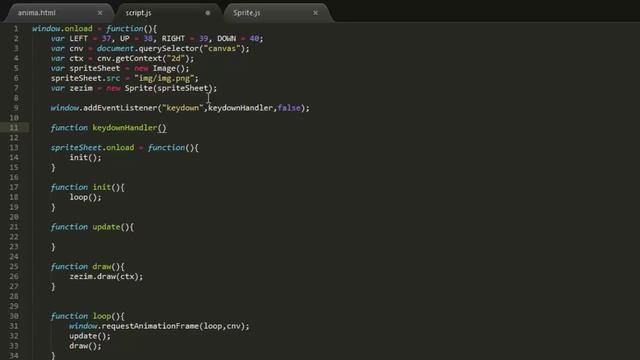The height and width of the screenshot is (360, 640).
Task: Close the anima.html tab
Action: 100,13
